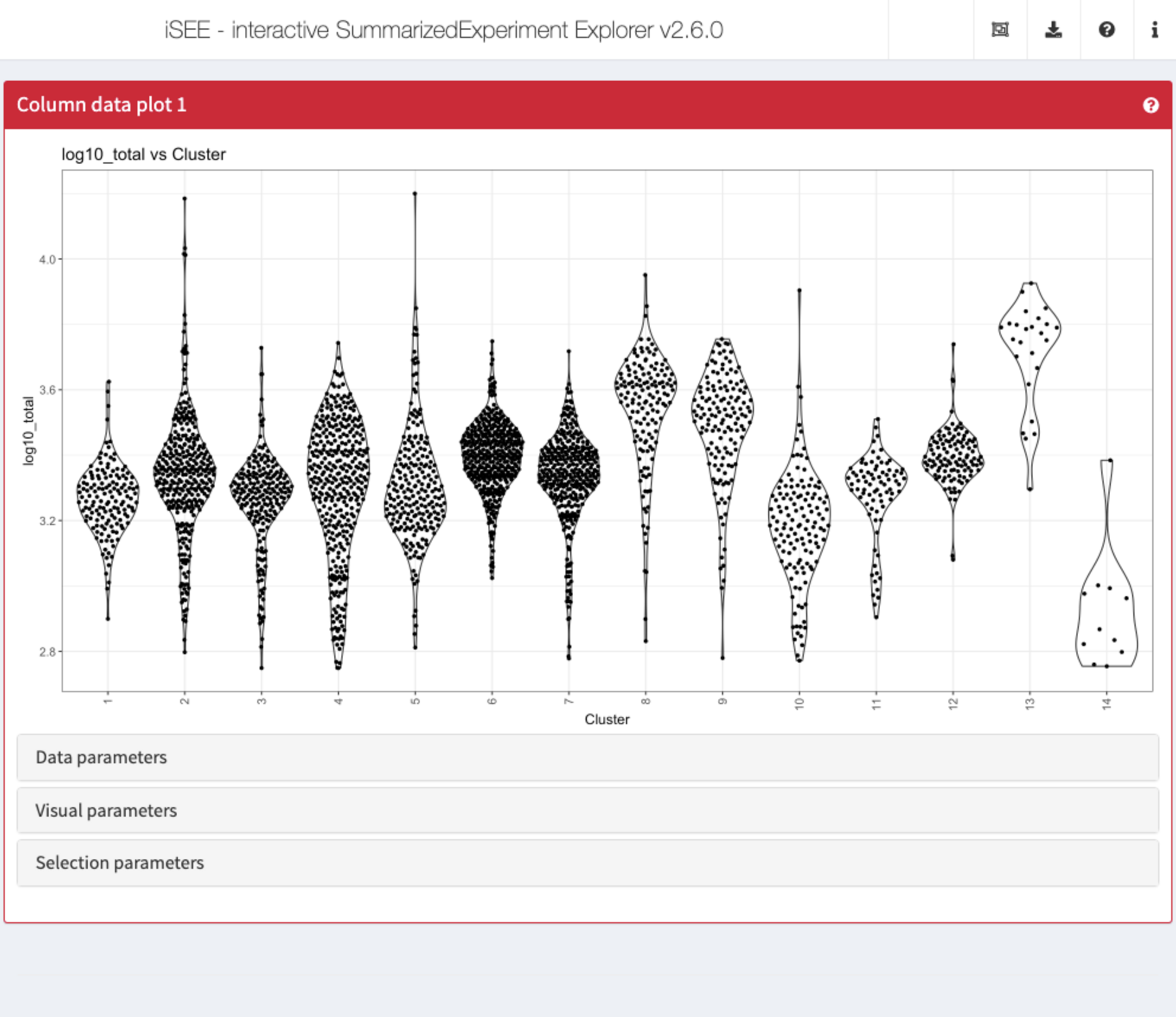Click the Cluster x-axis label
1176x1017 pixels.
tap(607, 719)
